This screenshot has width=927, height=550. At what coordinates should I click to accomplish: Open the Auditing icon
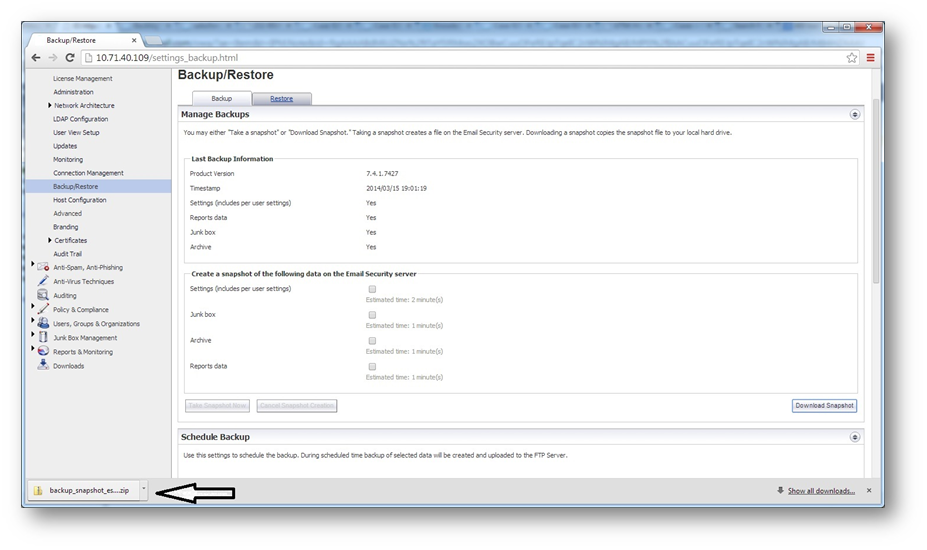tap(43, 295)
